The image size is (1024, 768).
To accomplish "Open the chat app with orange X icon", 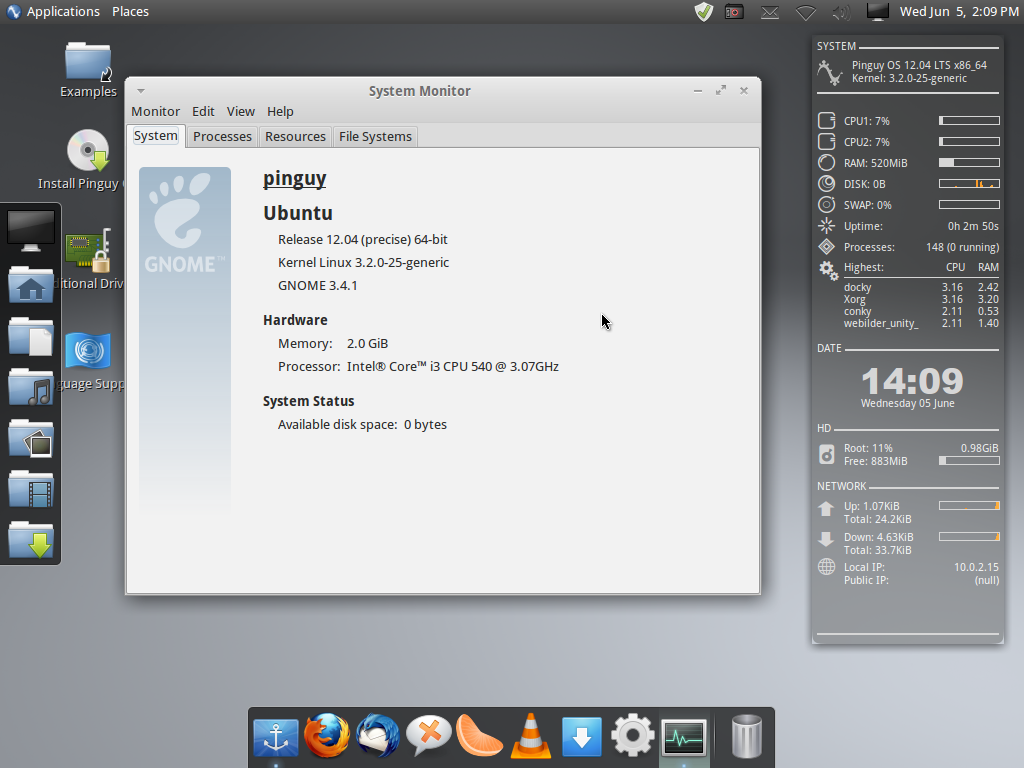I will coord(428,736).
